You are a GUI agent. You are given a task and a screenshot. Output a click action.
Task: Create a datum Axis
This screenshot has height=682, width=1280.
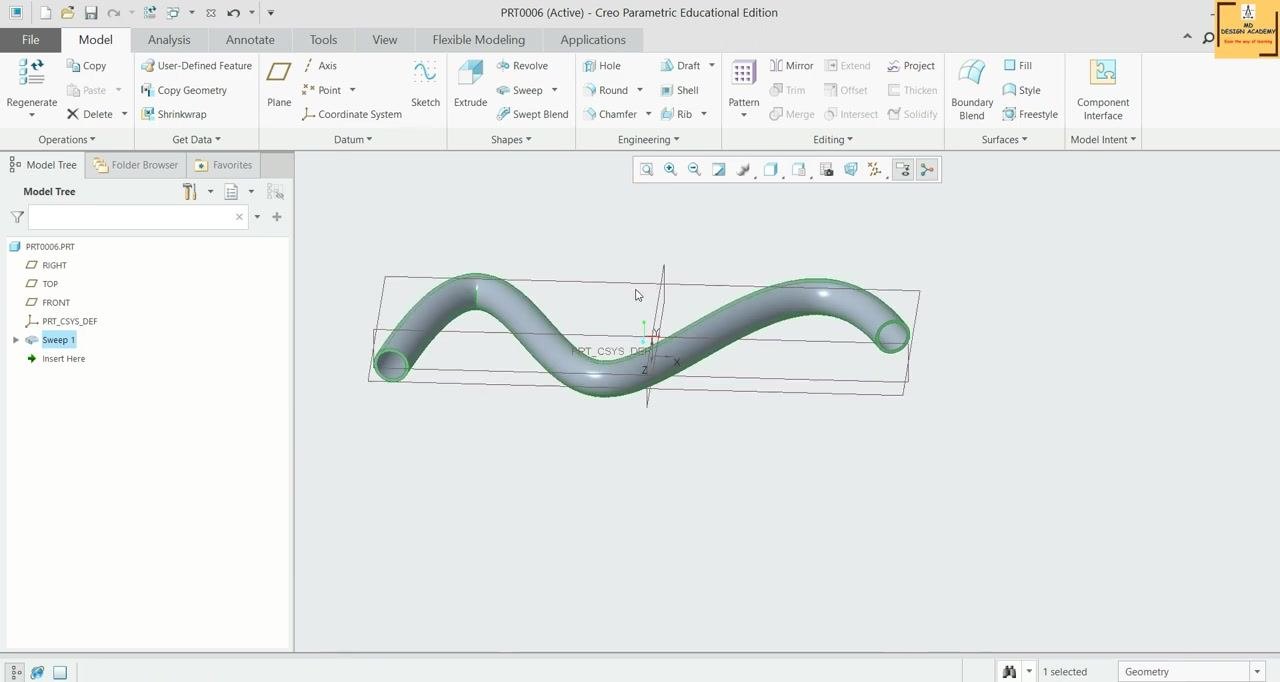320,66
